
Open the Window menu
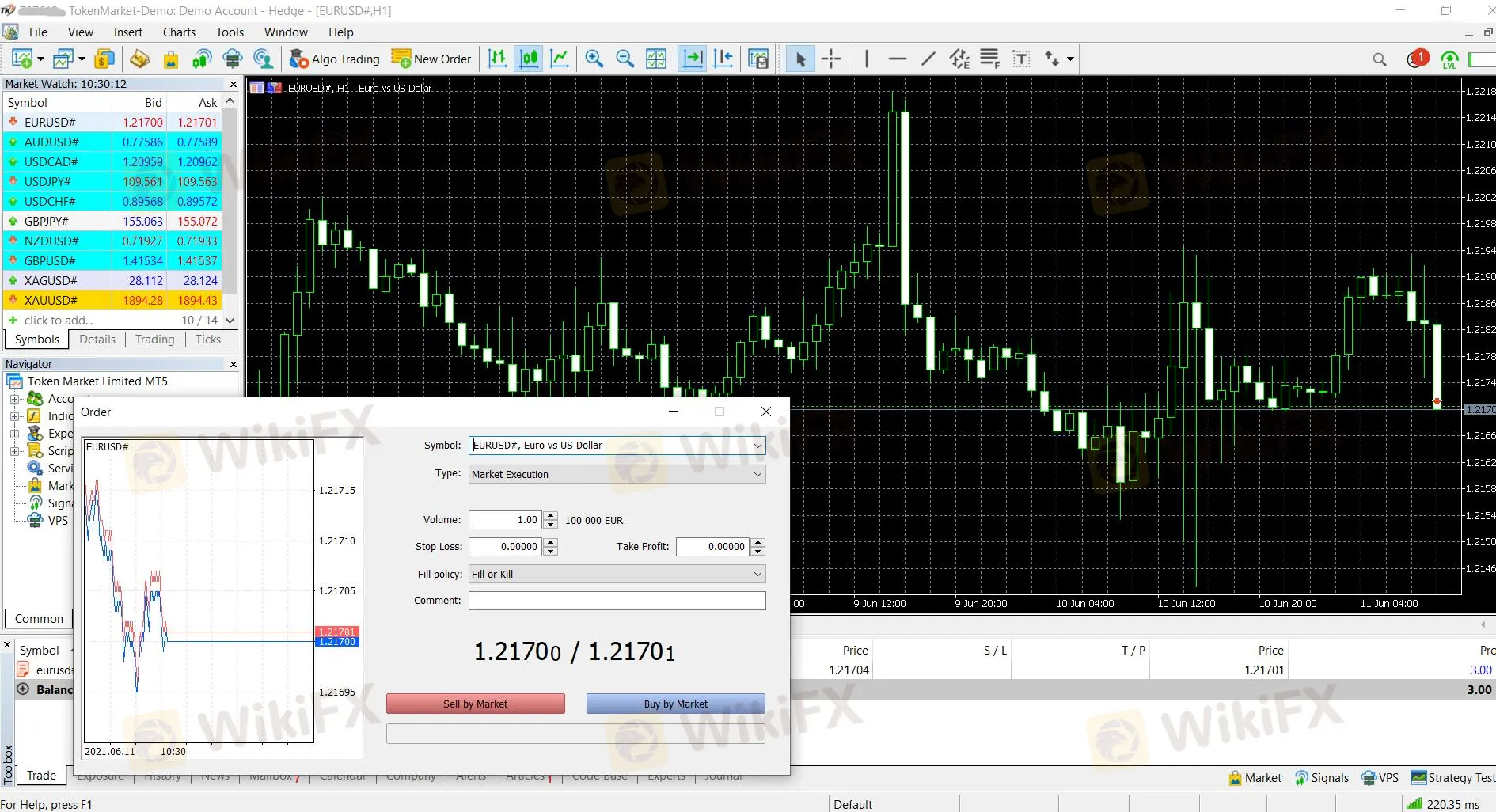pyautogui.click(x=286, y=32)
